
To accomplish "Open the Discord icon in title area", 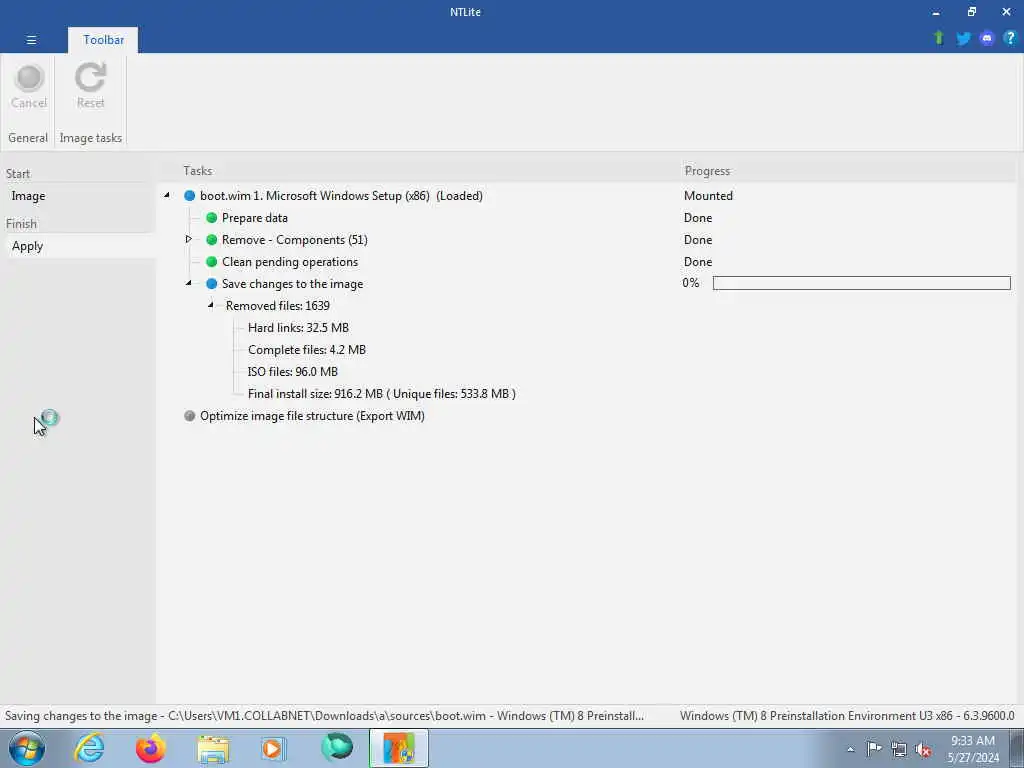I will (987, 39).
